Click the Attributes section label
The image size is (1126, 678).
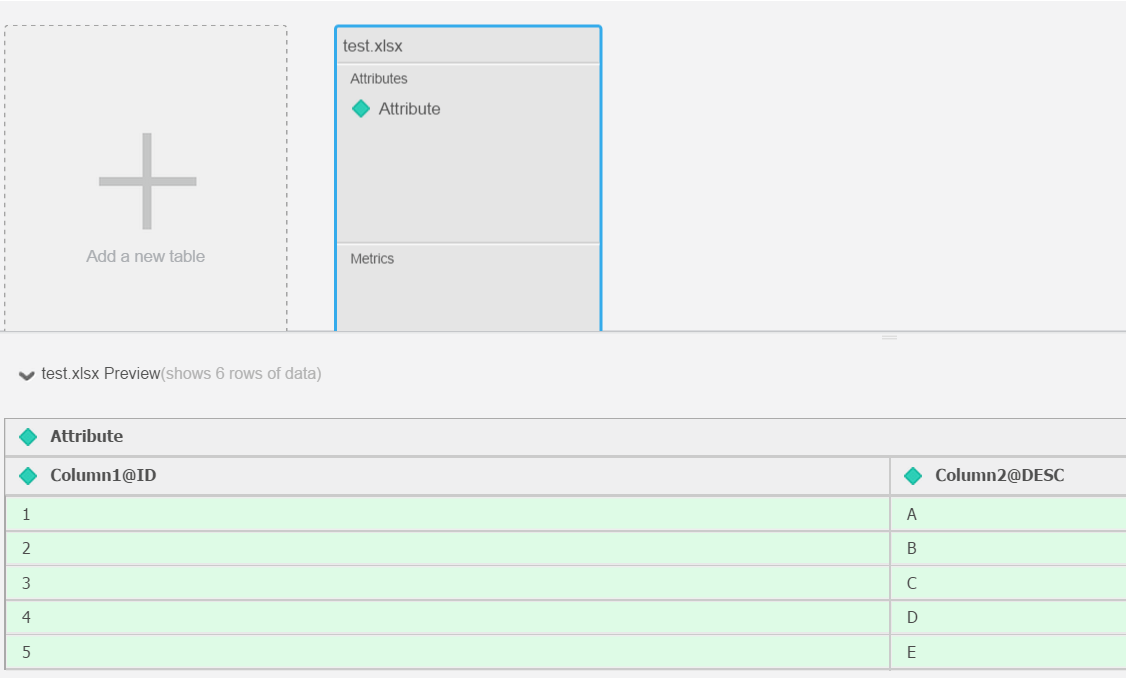click(x=379, y=79)
